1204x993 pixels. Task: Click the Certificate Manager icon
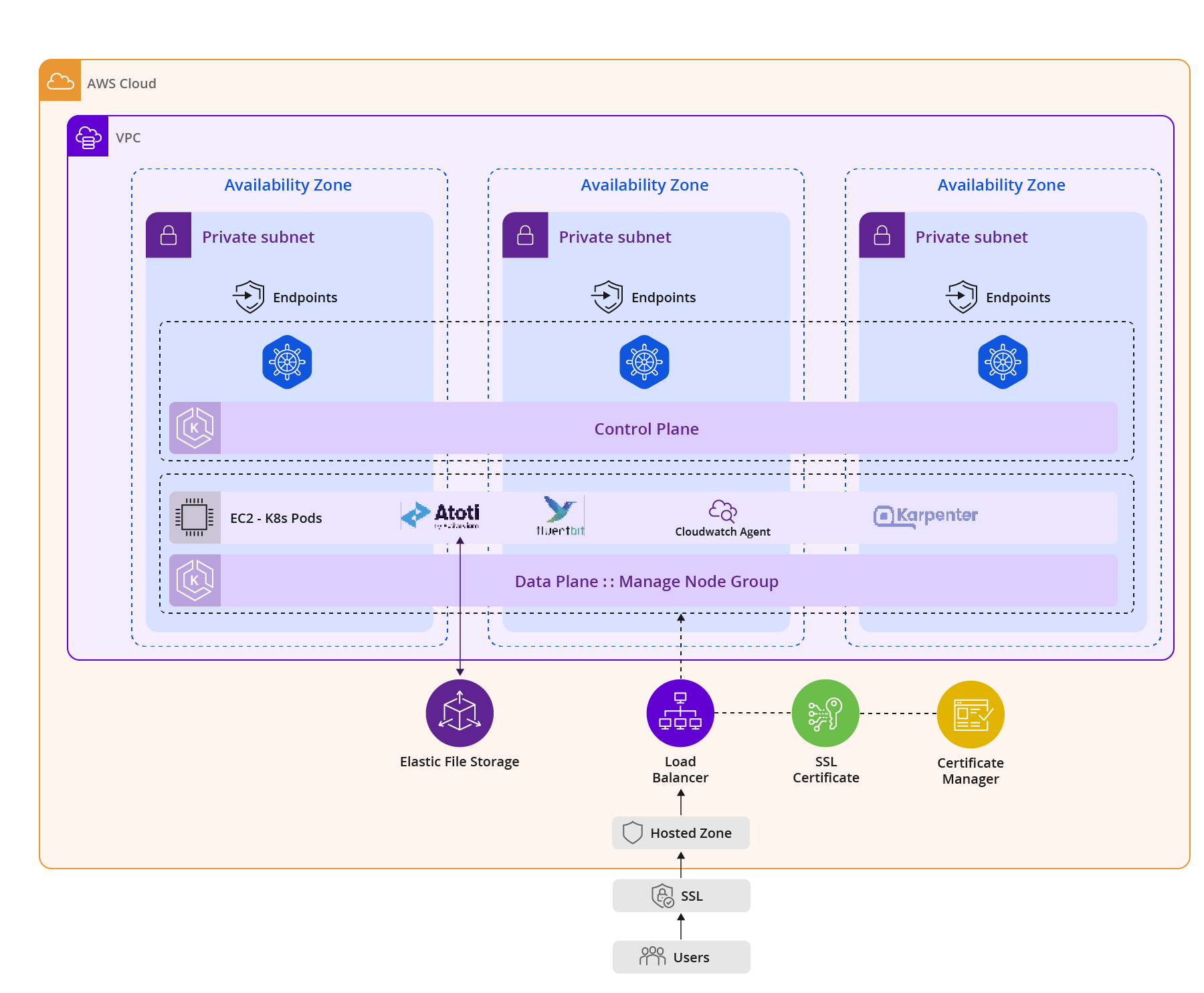pos(971,714)
